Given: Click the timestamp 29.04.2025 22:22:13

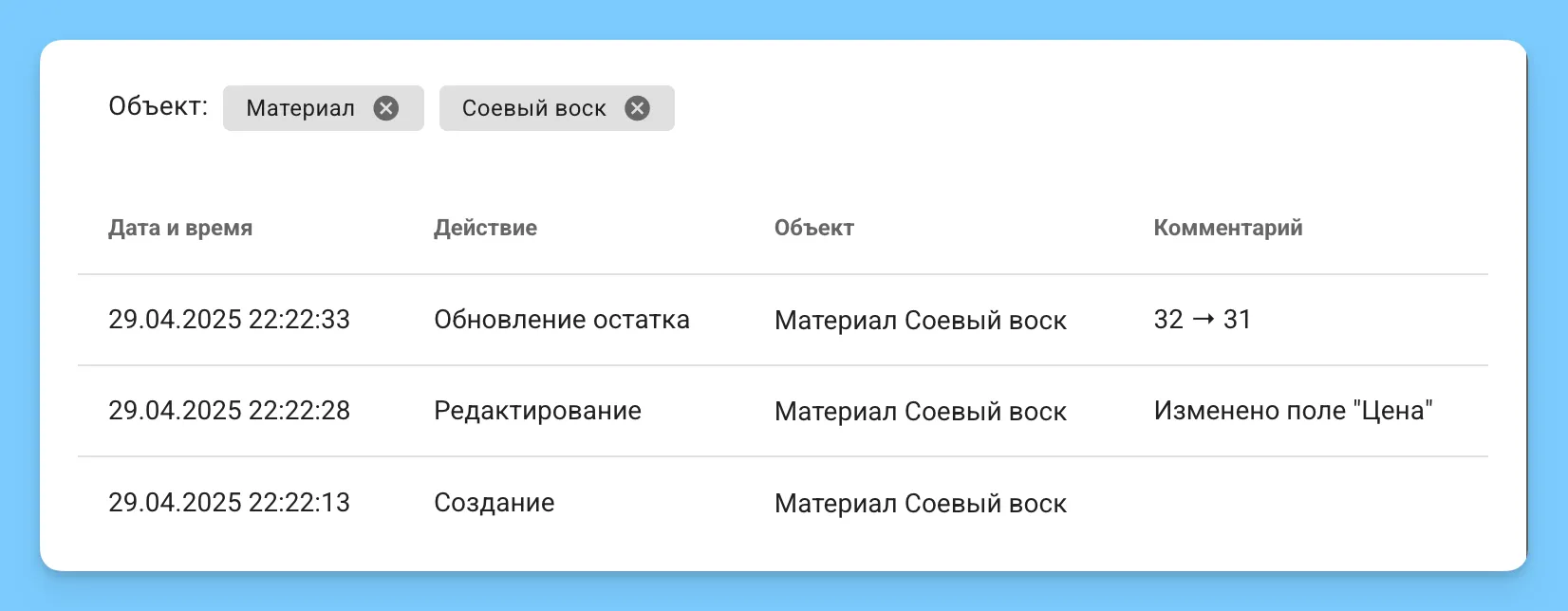Looking at the screenshot, I should pos(229,503).
